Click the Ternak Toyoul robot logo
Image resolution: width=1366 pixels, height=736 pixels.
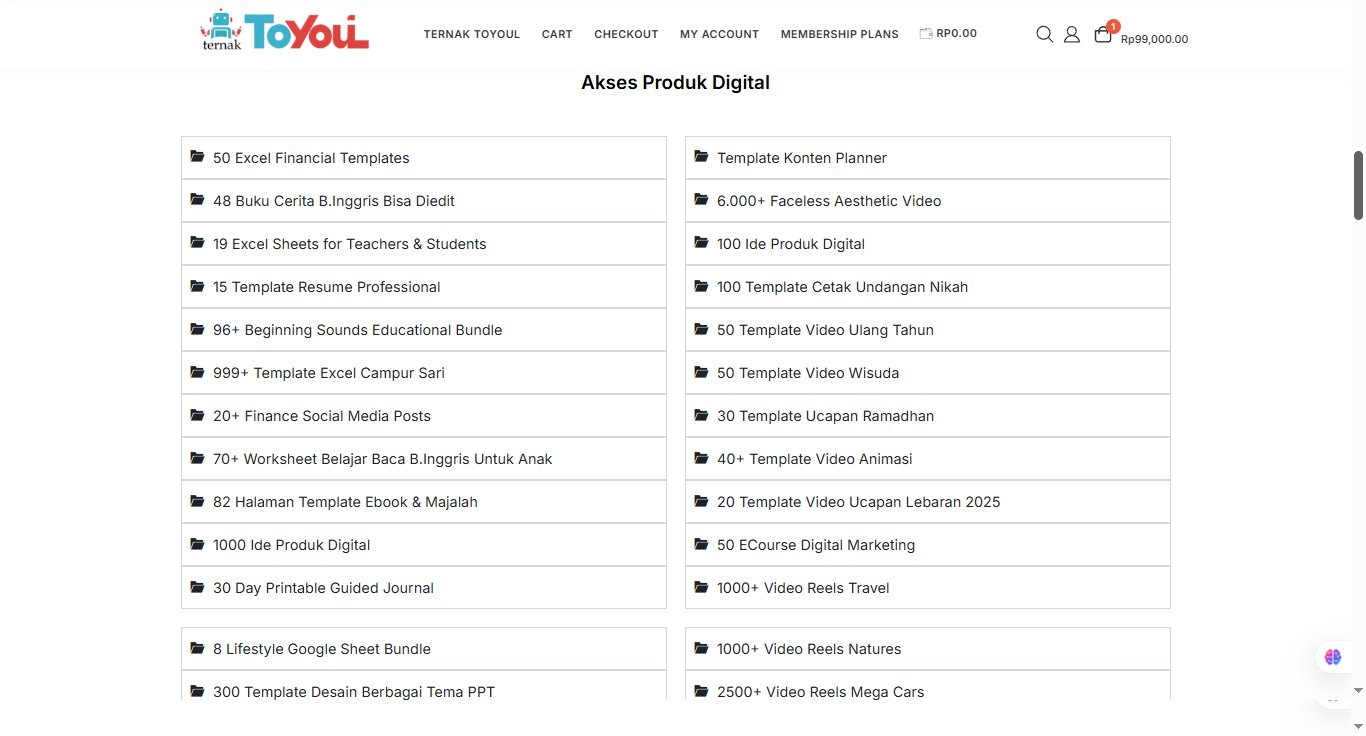(284, 31)
